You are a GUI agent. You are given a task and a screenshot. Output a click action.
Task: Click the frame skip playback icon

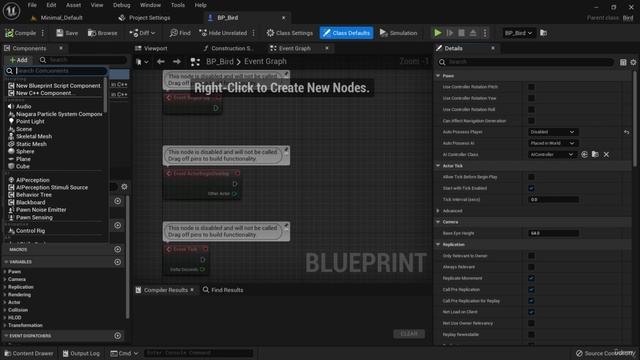[x=450, y=33]
